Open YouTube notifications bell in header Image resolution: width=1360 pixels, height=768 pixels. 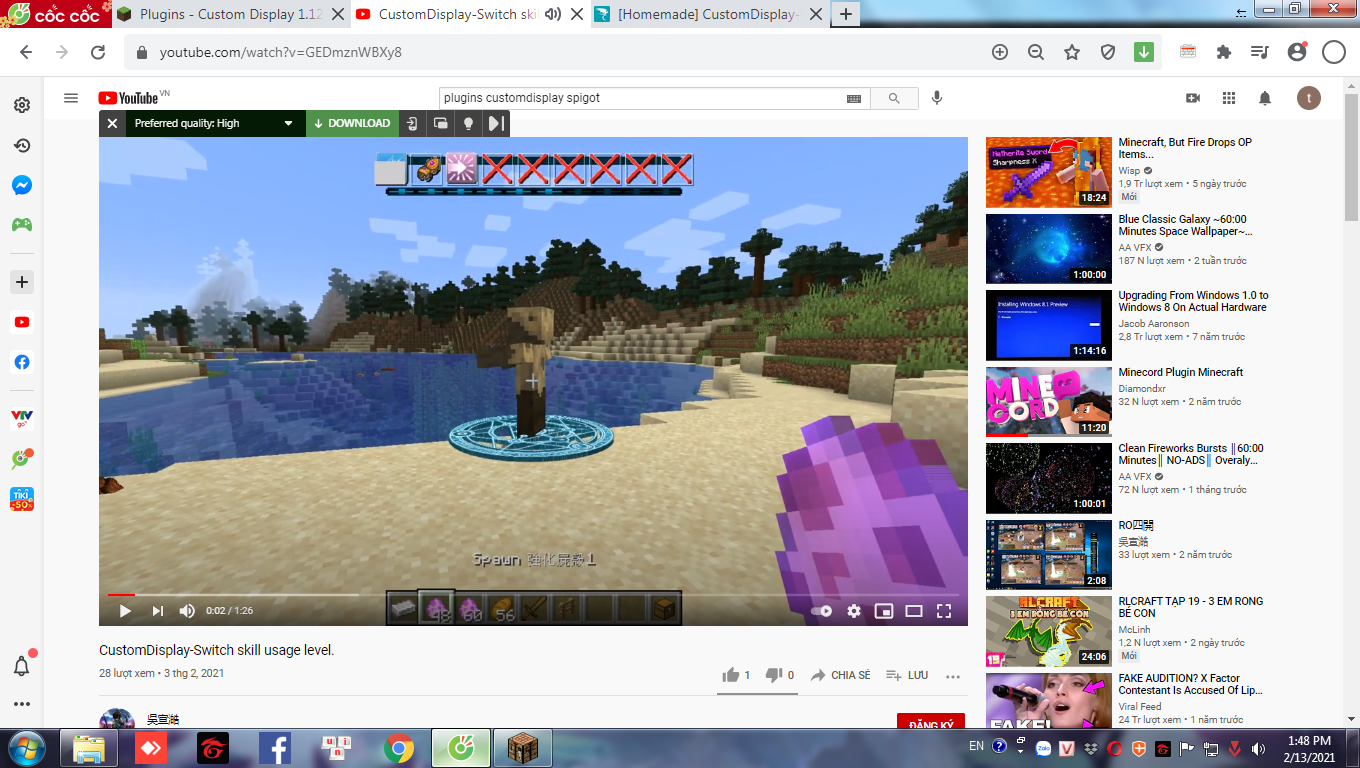pyautogui.click(x=1265, y=98)
